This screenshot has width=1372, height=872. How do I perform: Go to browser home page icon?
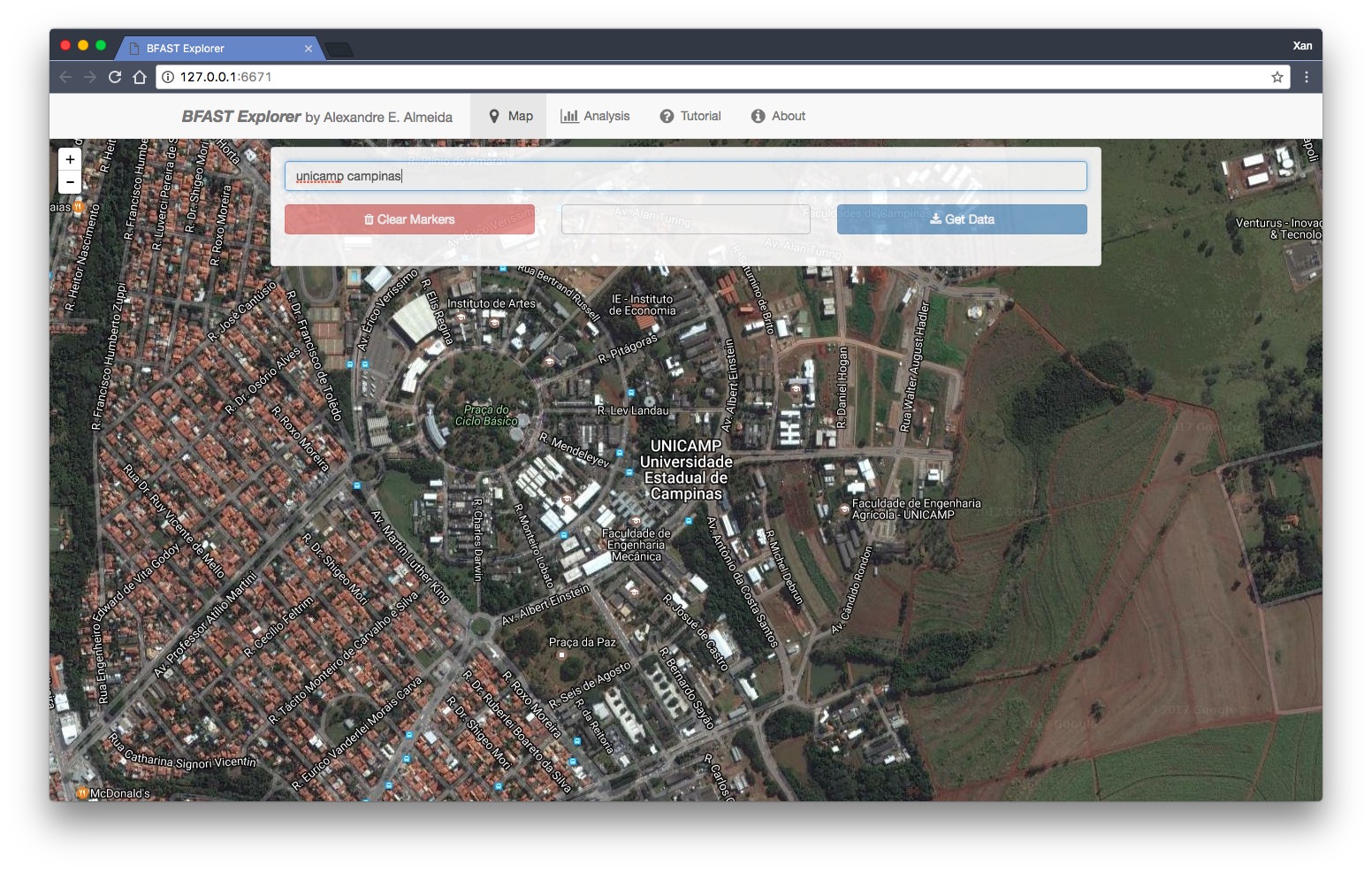[140, 77]
